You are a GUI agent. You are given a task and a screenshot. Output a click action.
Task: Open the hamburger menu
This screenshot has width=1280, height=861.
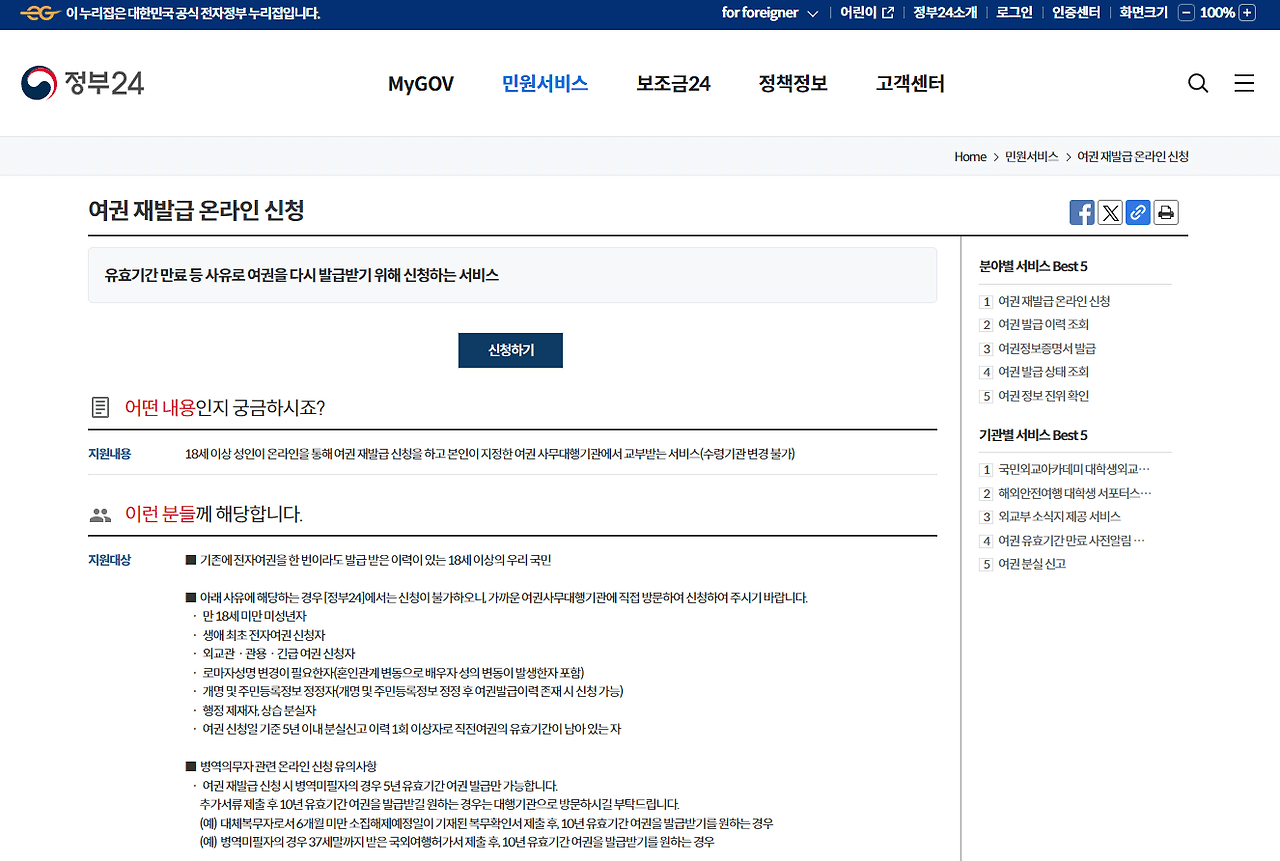point(1243,83)
